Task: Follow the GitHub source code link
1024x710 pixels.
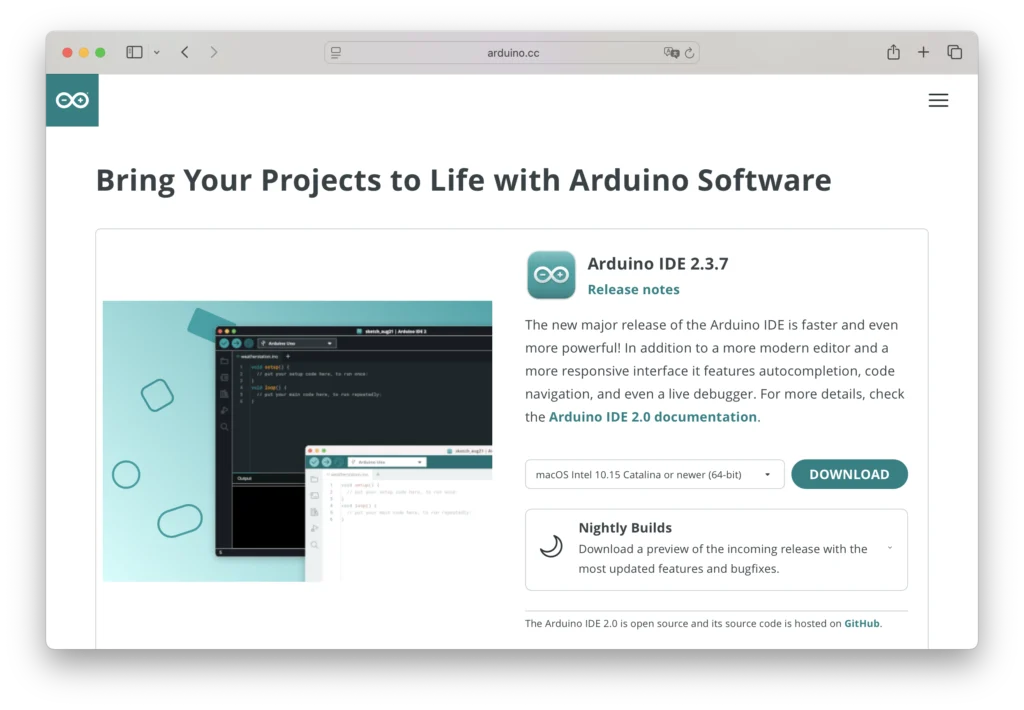Action: (x=861, y=623)
